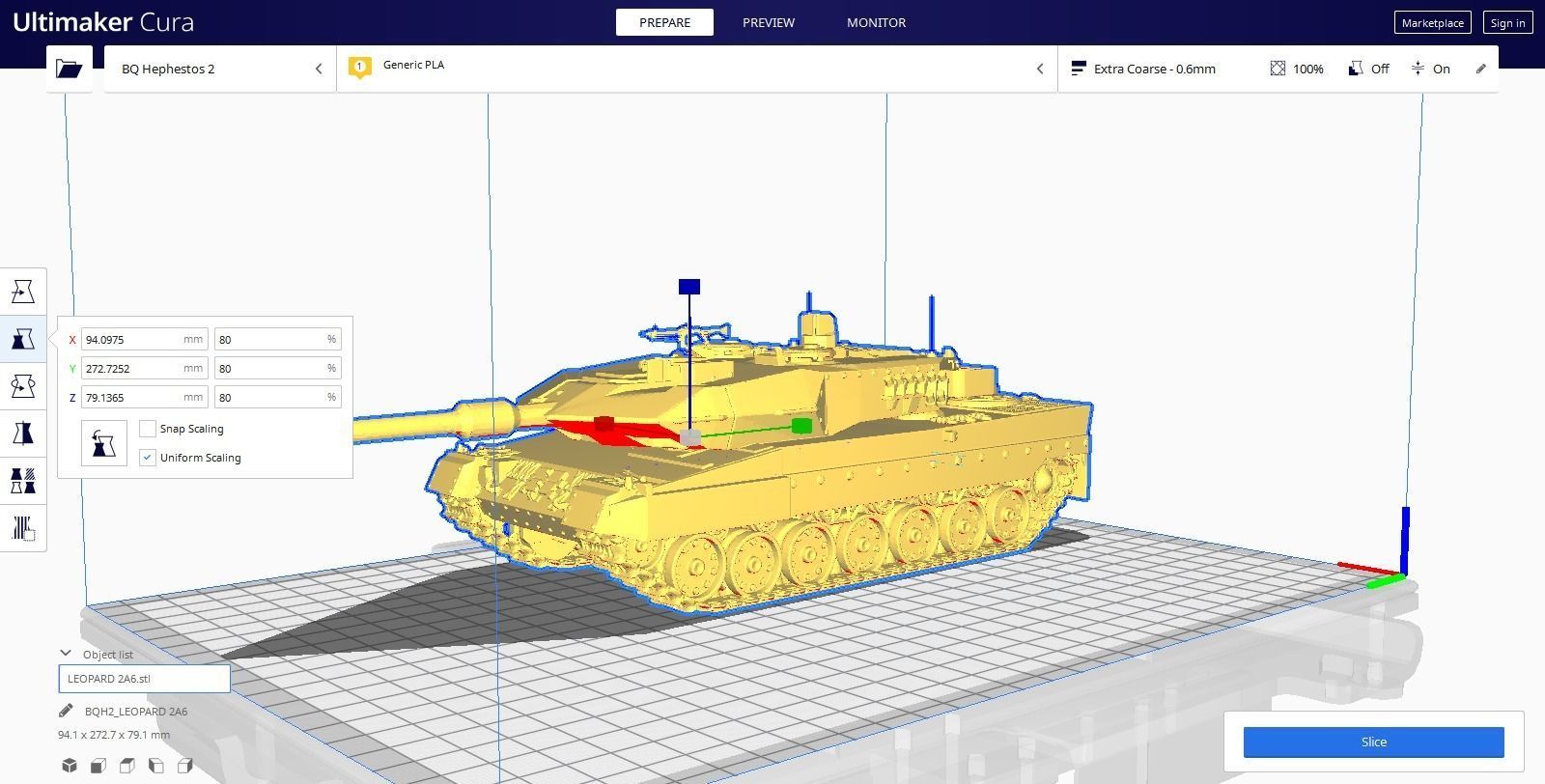The image size is (1545, 784).
Task: Enable Snap Scaling checkbox
Action: click(x=148, y=429)
